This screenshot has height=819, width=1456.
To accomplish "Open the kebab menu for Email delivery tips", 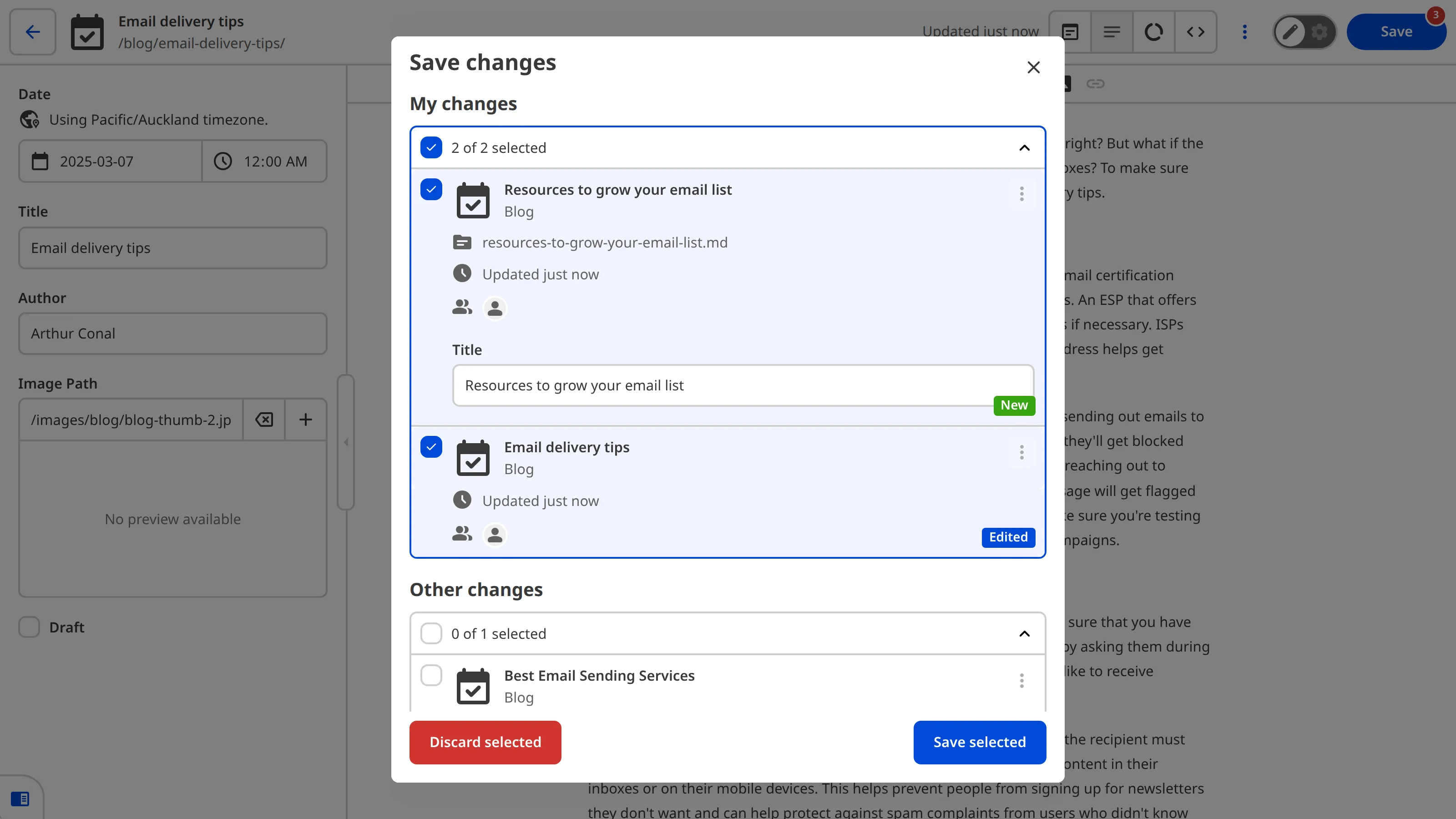I will point(1021,452).
